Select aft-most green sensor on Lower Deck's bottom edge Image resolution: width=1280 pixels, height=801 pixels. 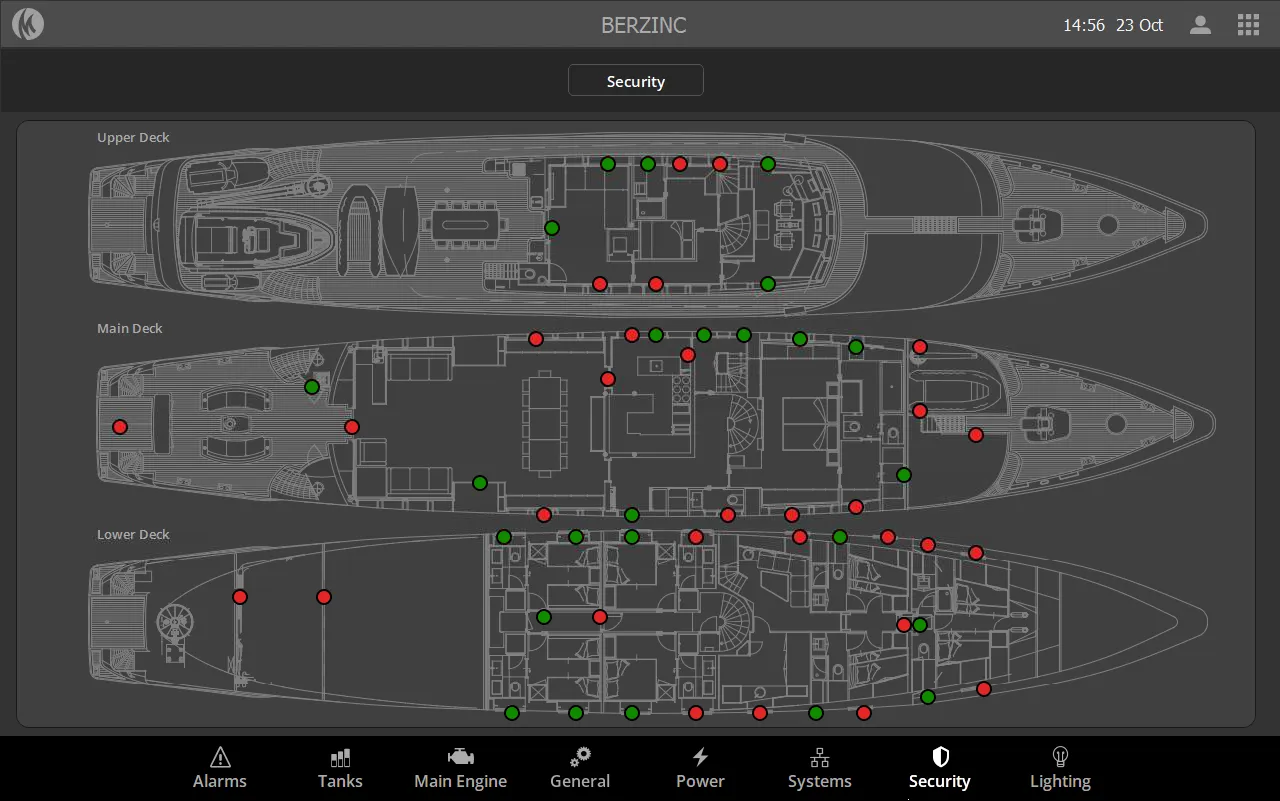[512, 713]
